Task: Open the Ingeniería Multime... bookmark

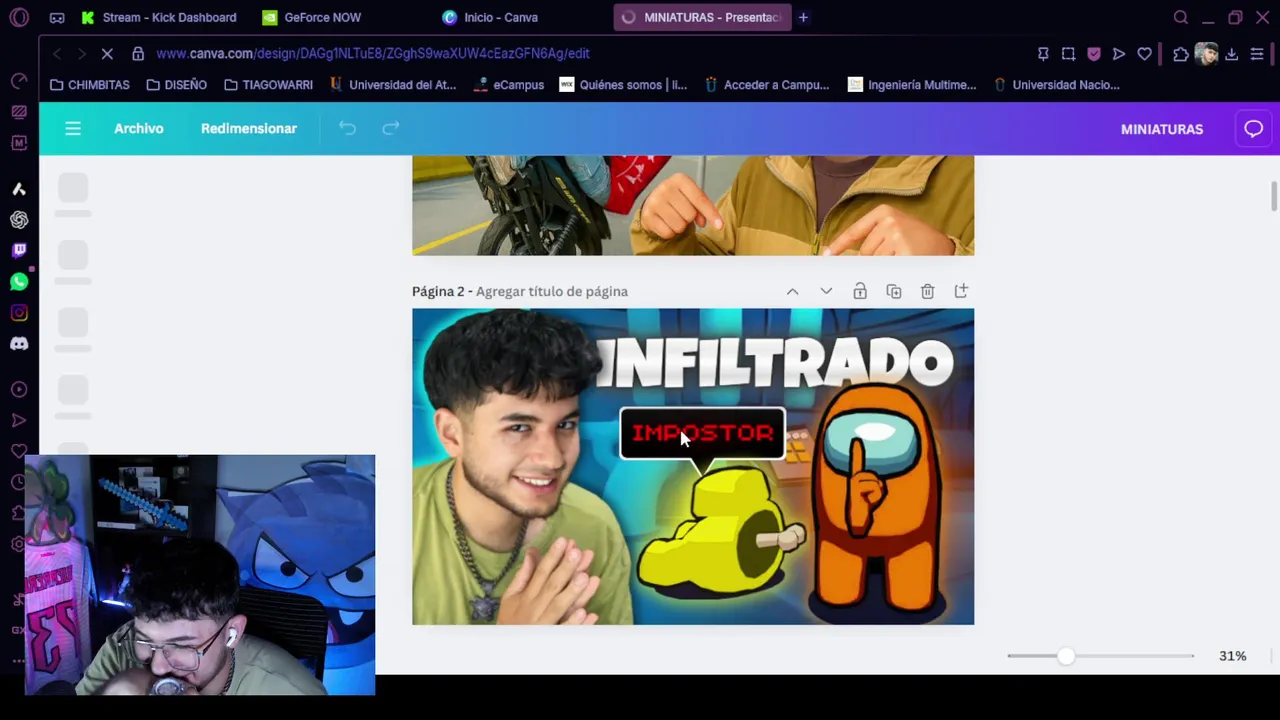Action: 912,85
